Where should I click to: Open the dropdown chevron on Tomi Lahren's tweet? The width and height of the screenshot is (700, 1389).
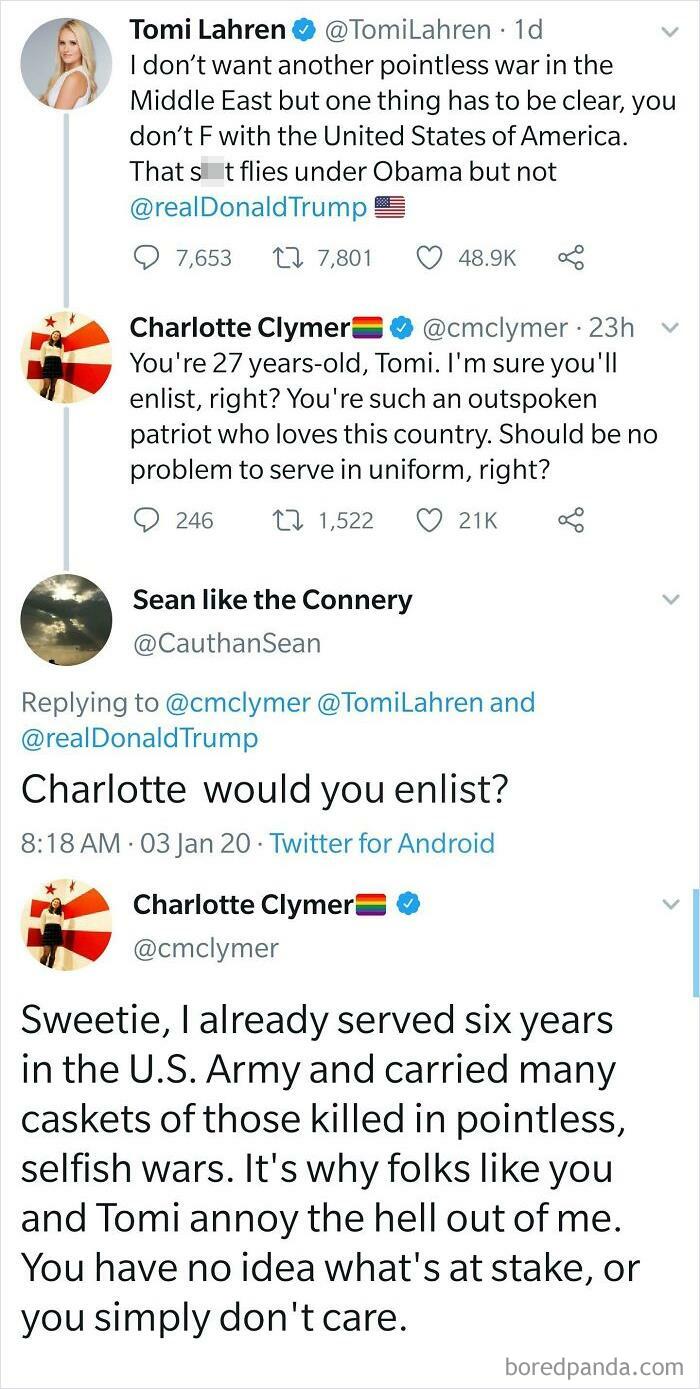coord(670,32)
